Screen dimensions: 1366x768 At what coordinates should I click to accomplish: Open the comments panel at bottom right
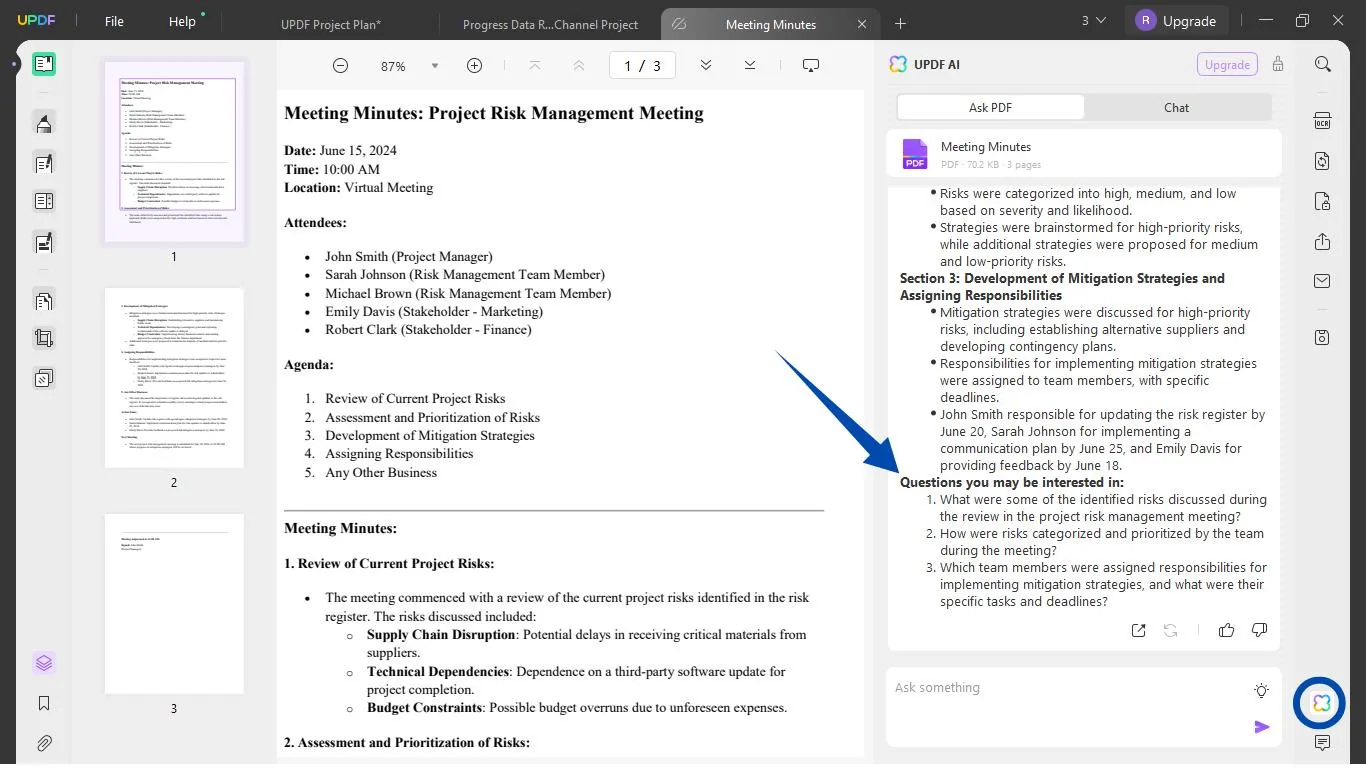tap(1323, 743)
